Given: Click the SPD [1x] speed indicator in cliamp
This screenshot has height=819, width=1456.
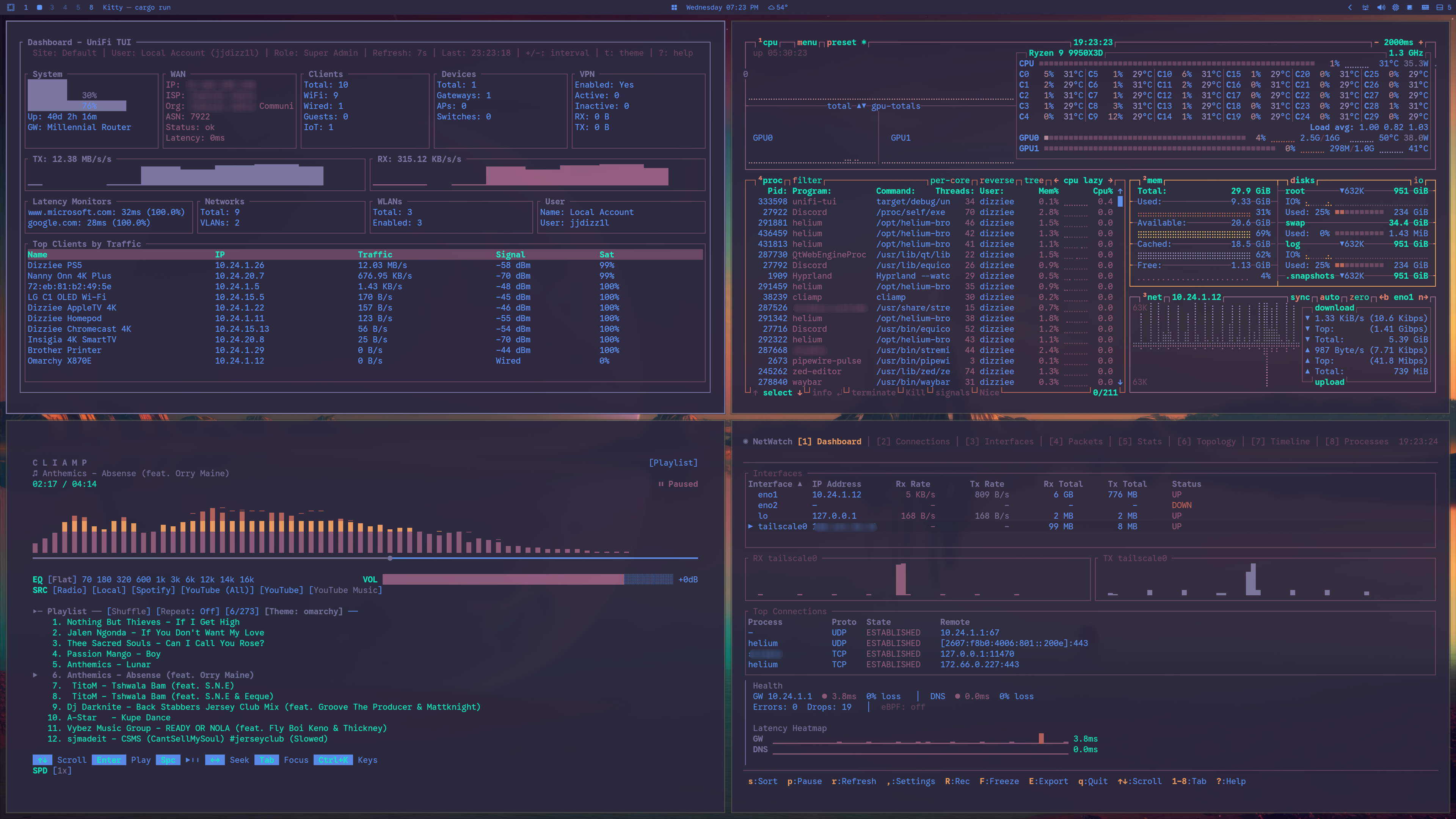Looking at the screenshot, I should 52,770.
